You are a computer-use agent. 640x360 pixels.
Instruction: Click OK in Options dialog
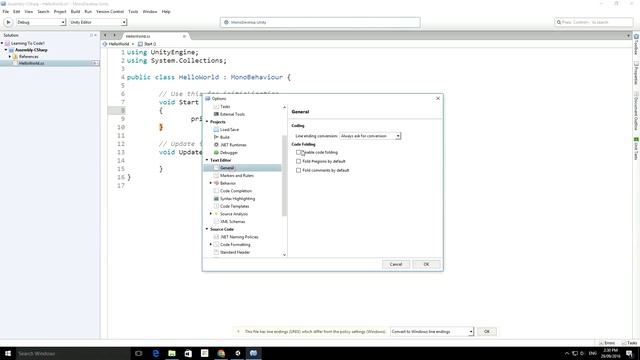click(x=426, y=264)
